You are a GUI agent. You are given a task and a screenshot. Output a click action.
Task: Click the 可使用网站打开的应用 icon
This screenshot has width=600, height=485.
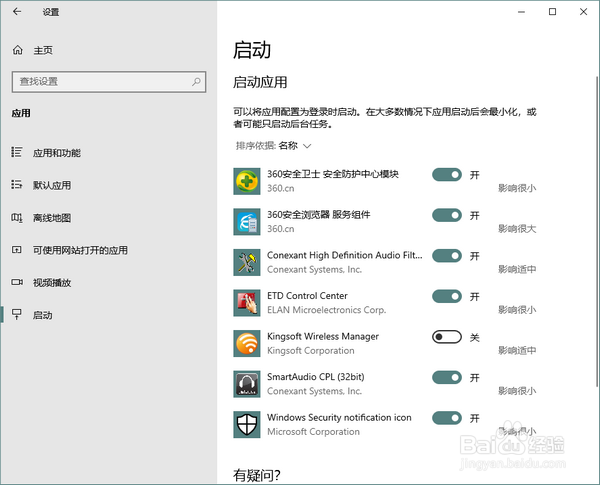pyautogui.click(x=16, y=250)
